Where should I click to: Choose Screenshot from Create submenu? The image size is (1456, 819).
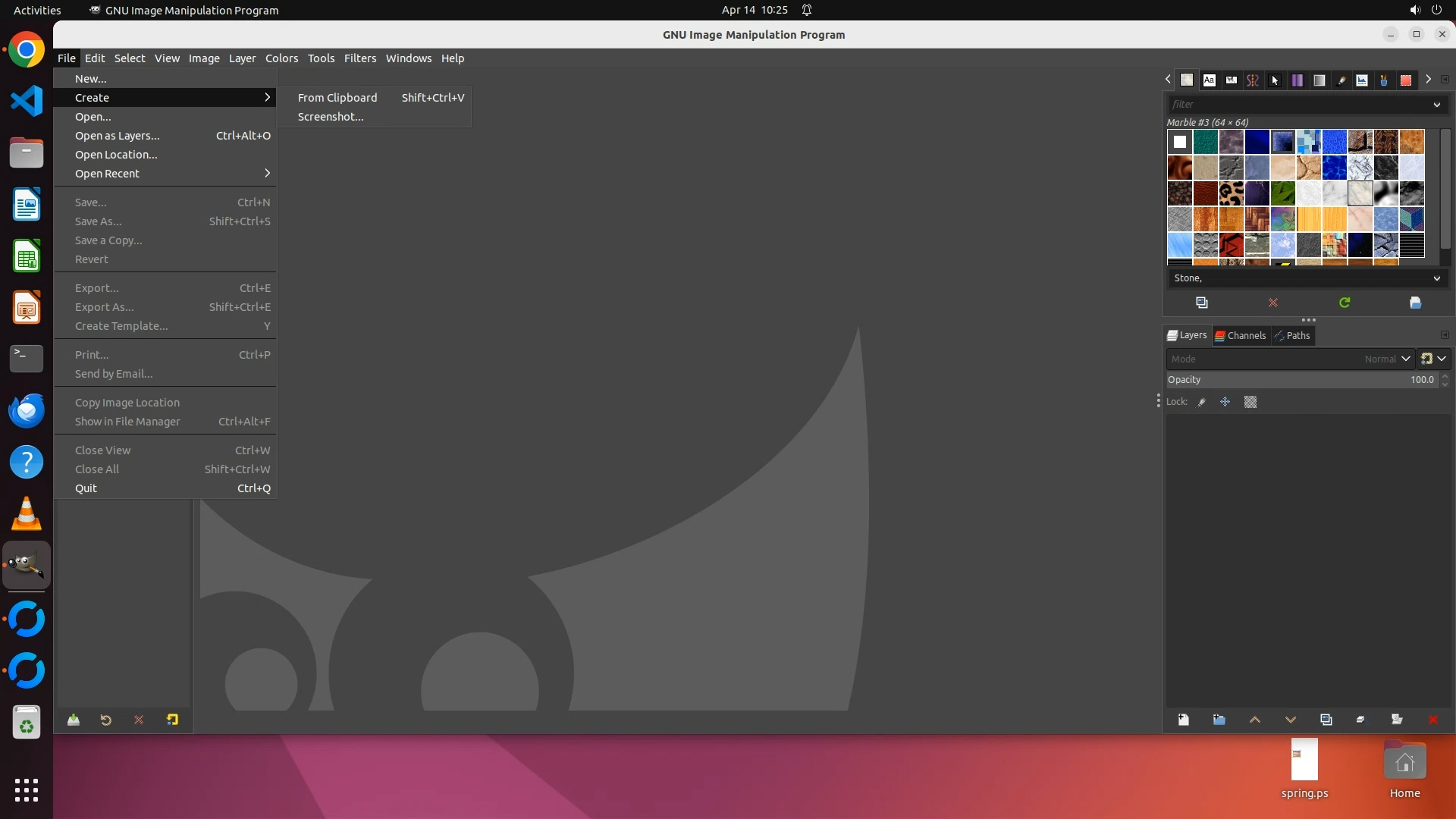coord(331,117)
